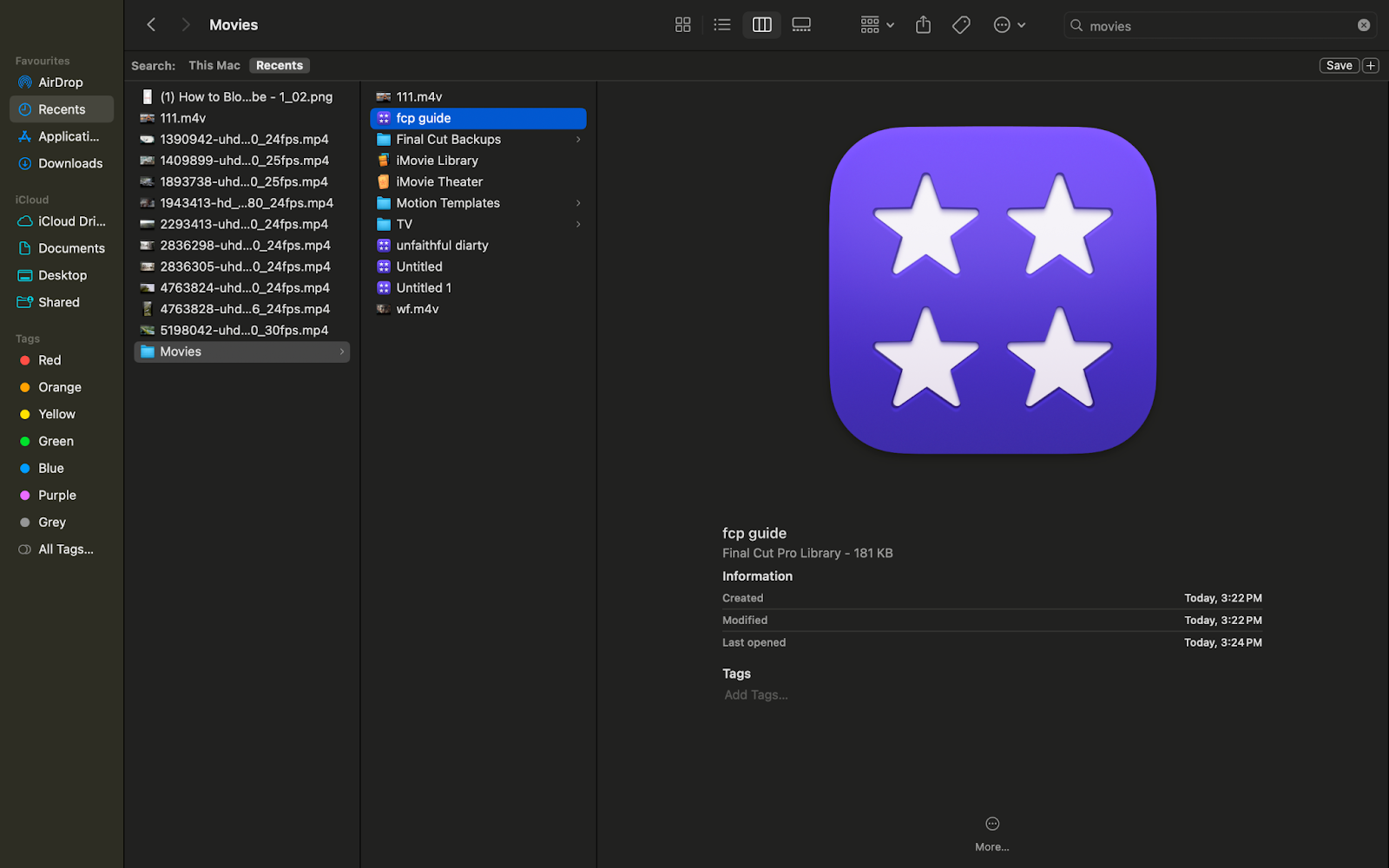Image resolution: width=1389 pixels, height=868 pixels.
Task: Open the group-by dropdown
Action: click(x=877, y=25)
